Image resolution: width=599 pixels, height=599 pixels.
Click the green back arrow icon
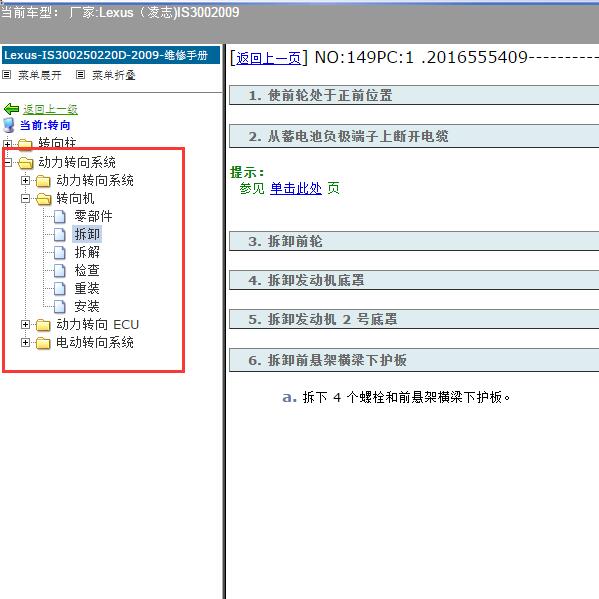(11, 109)
